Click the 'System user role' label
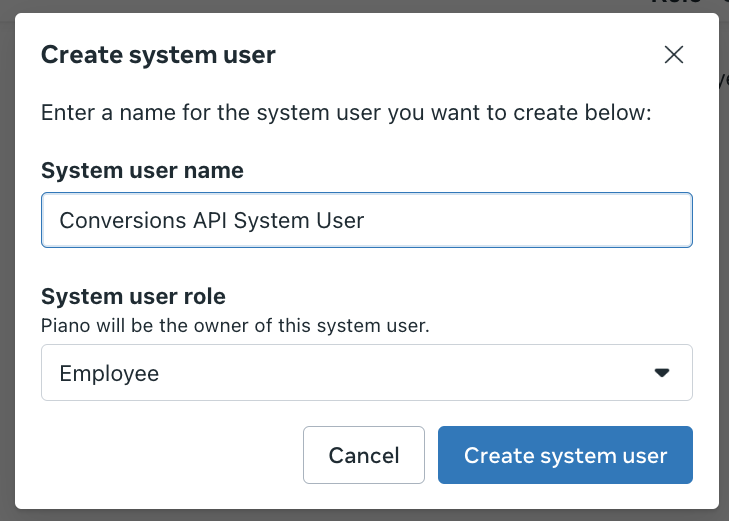The height and width of the screenshot is (521, 729). [133, 297]
